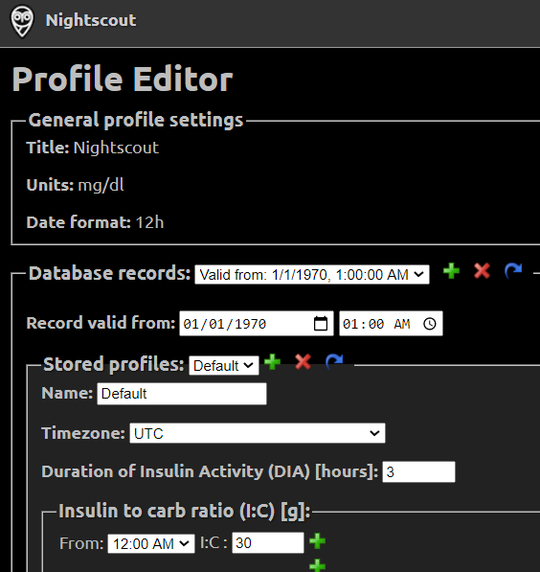Remove stored profile with red X
540x572 pixels.
point(303,362)
